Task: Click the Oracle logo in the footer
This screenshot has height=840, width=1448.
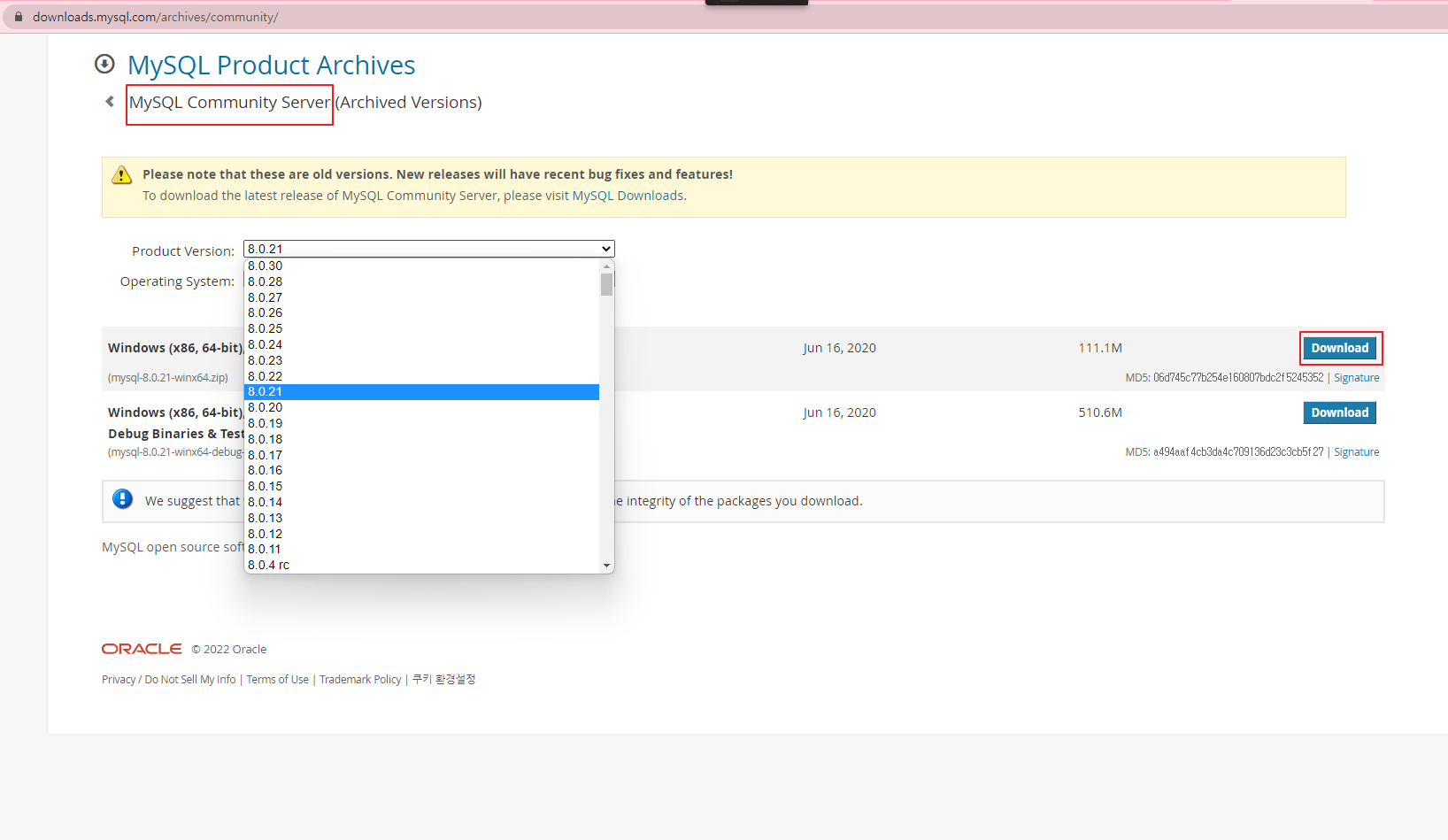Action: [142, 649]
